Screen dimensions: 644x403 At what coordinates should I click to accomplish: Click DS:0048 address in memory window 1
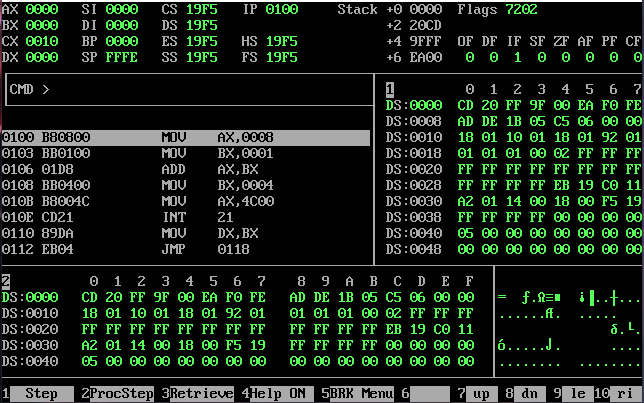click(414, 250)
